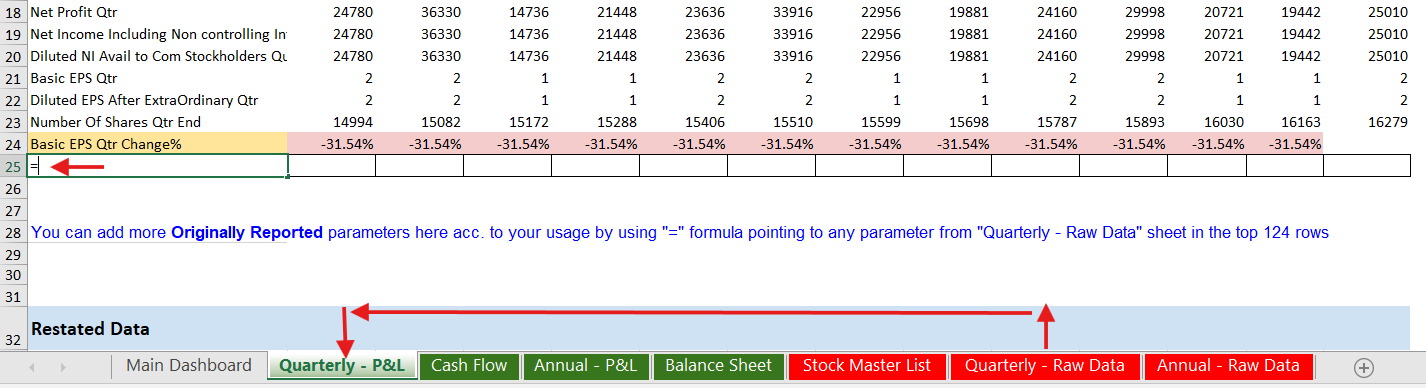1426x388 pixels.
Task: Select row header 22
Action: (x=14, y=100)
